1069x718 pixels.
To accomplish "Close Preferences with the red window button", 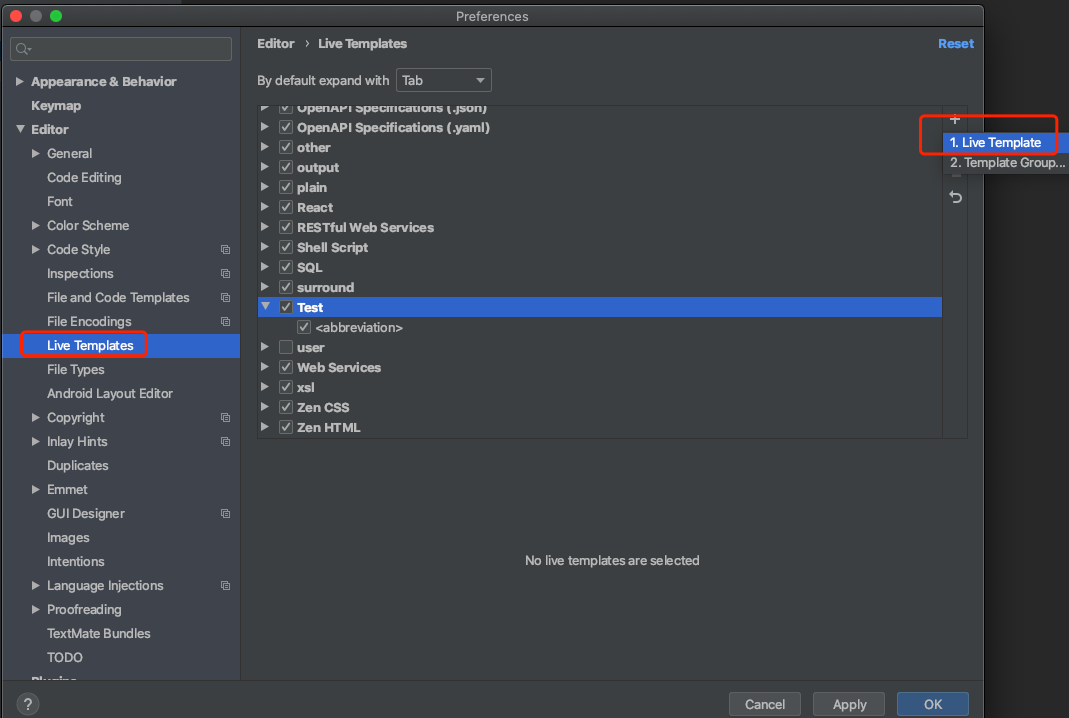I will coord(16,16).
